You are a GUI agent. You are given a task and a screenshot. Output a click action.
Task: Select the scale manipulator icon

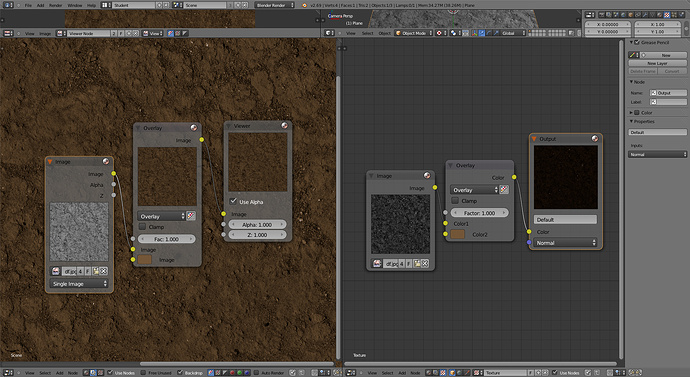(496, 33)
